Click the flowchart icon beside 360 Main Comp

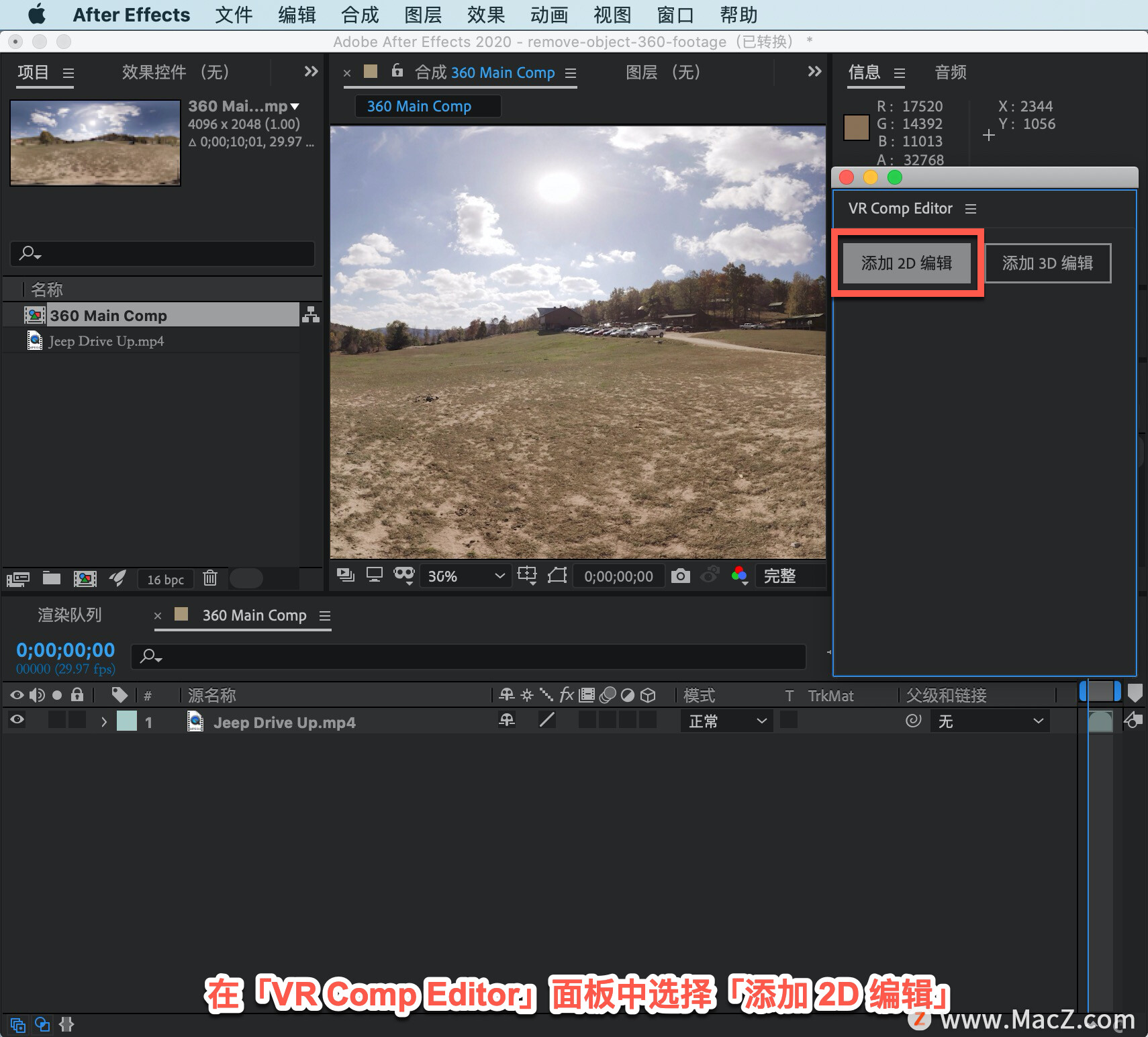pos(311,314)
